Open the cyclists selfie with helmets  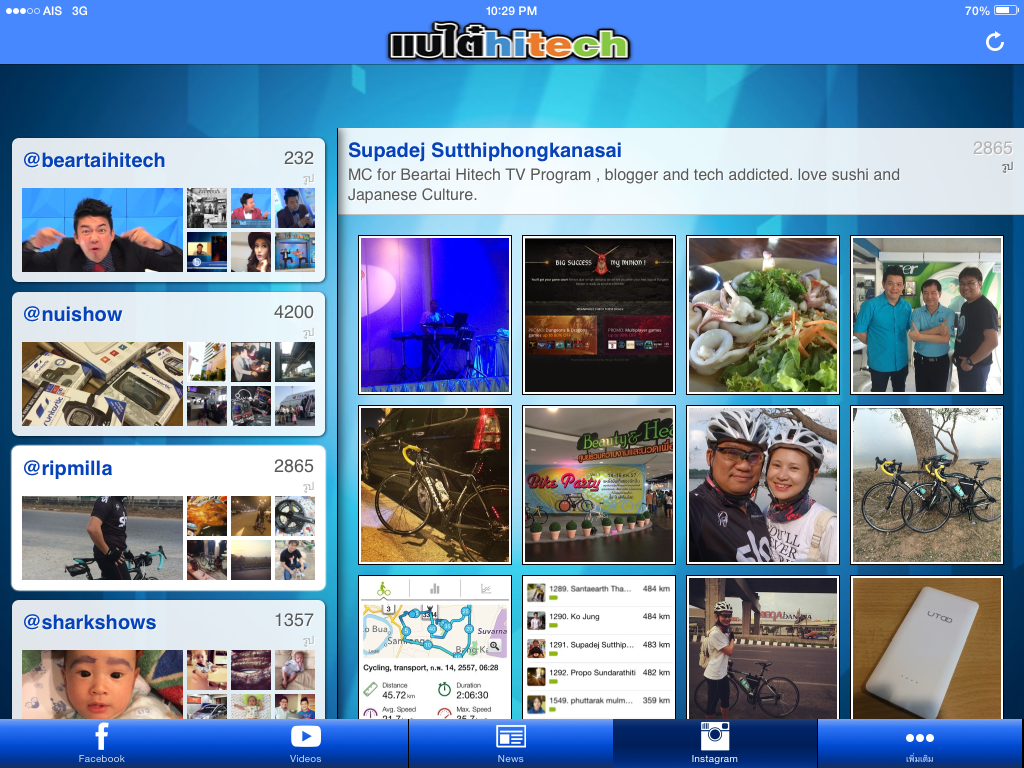(x=763, y=485)
